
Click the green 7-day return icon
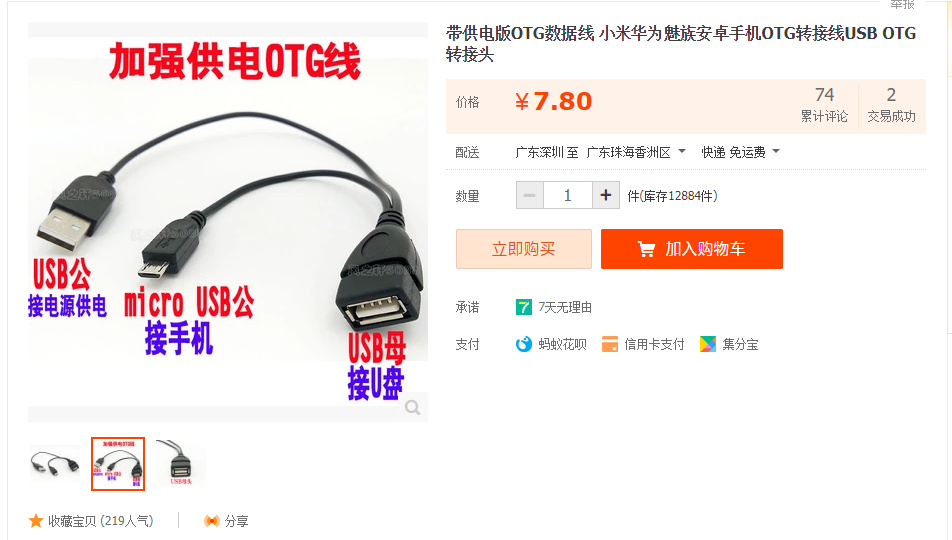[523, 307]
